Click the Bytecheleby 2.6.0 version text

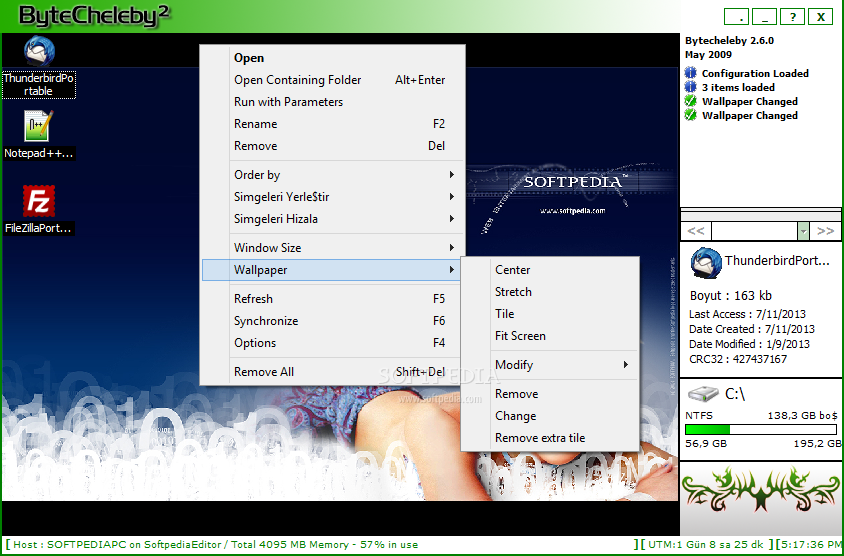point(729,40)
